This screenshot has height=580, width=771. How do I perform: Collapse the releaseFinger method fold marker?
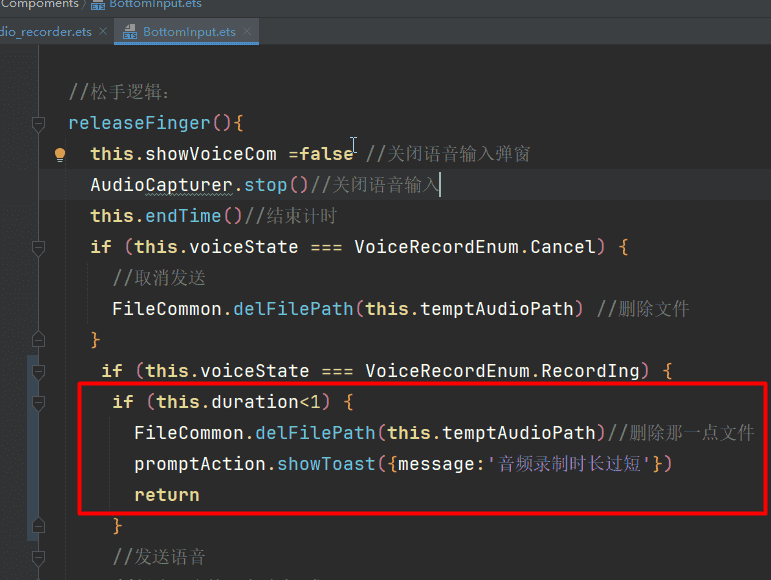pos(38,123)
